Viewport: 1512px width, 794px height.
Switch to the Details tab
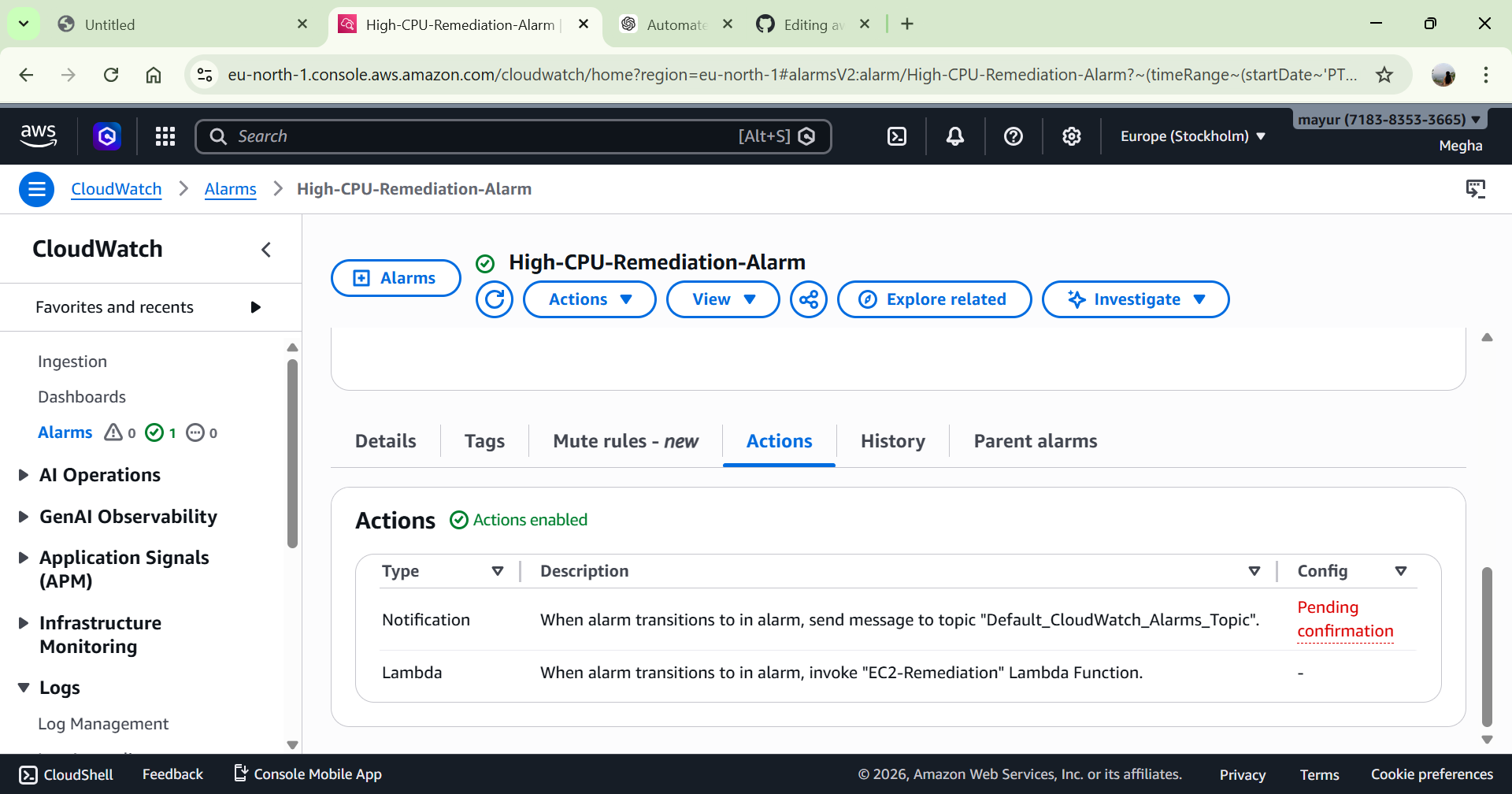pos(385,441)
